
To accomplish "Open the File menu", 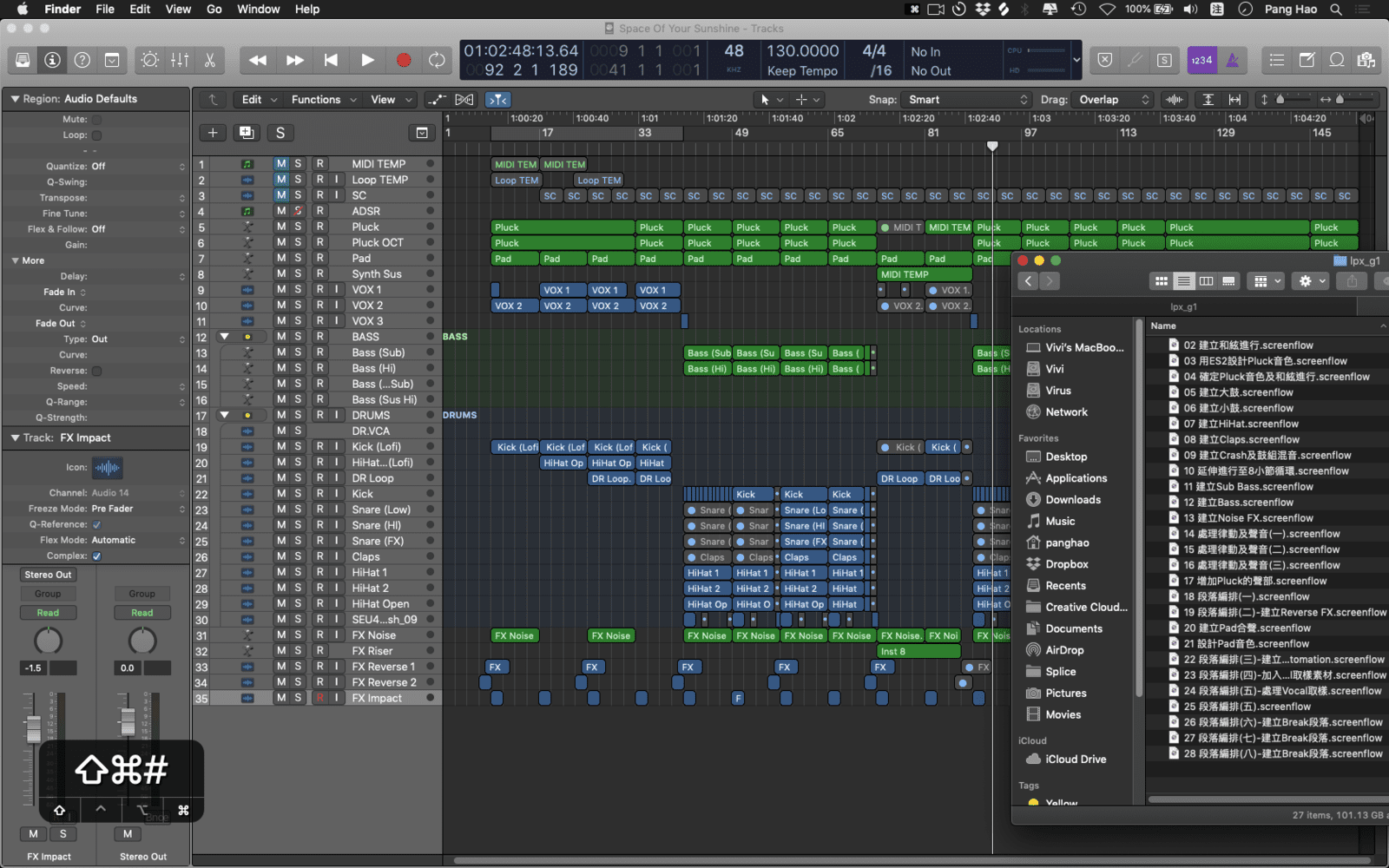I will point(105,10).
